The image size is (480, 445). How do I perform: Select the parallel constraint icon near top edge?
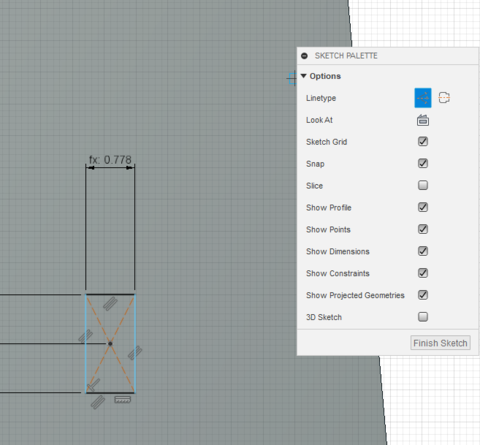[110, 304]
